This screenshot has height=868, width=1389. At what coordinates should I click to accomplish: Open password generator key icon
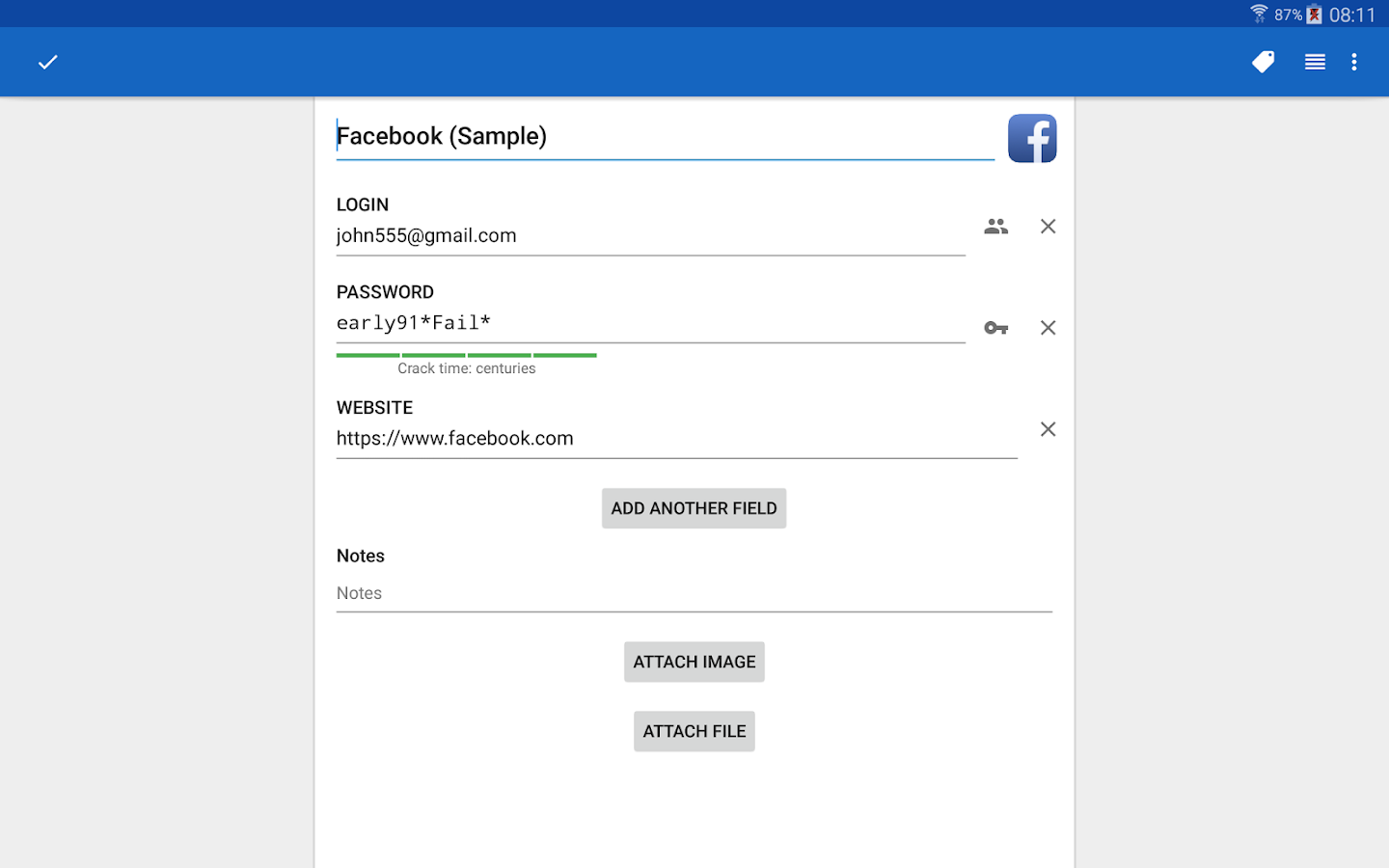[x=996, y=328]
